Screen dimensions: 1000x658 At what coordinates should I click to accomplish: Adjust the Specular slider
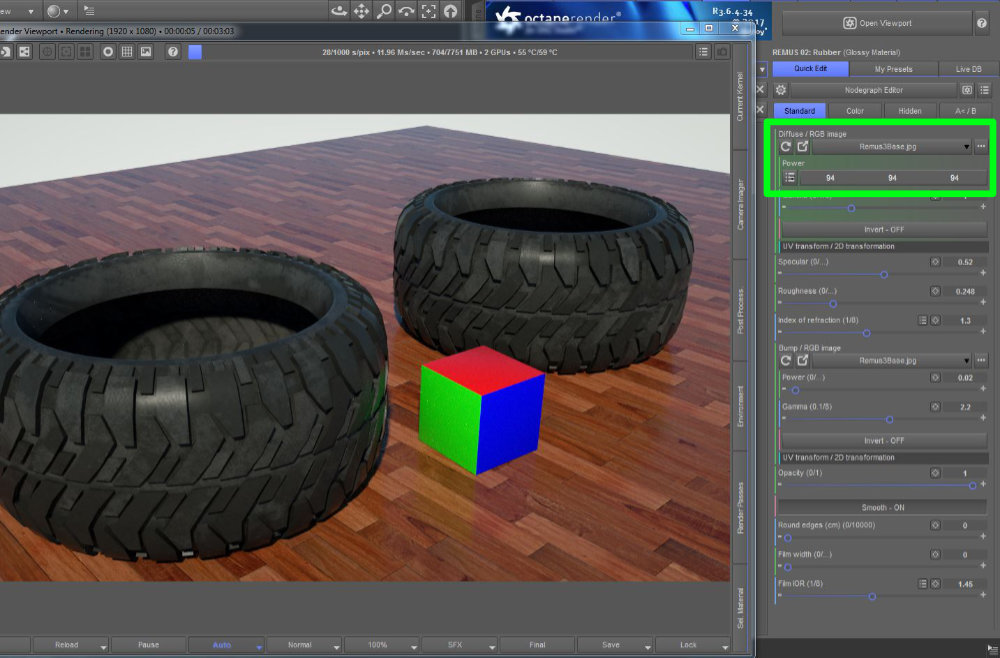click(883, 274)
